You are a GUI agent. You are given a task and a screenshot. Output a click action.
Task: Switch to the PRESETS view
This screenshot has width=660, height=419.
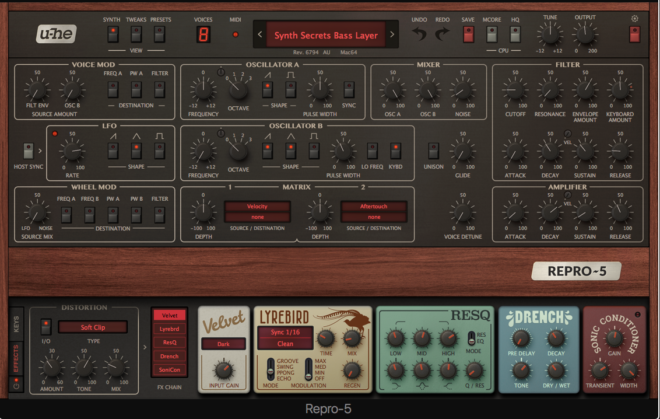[x=159, y=34]
